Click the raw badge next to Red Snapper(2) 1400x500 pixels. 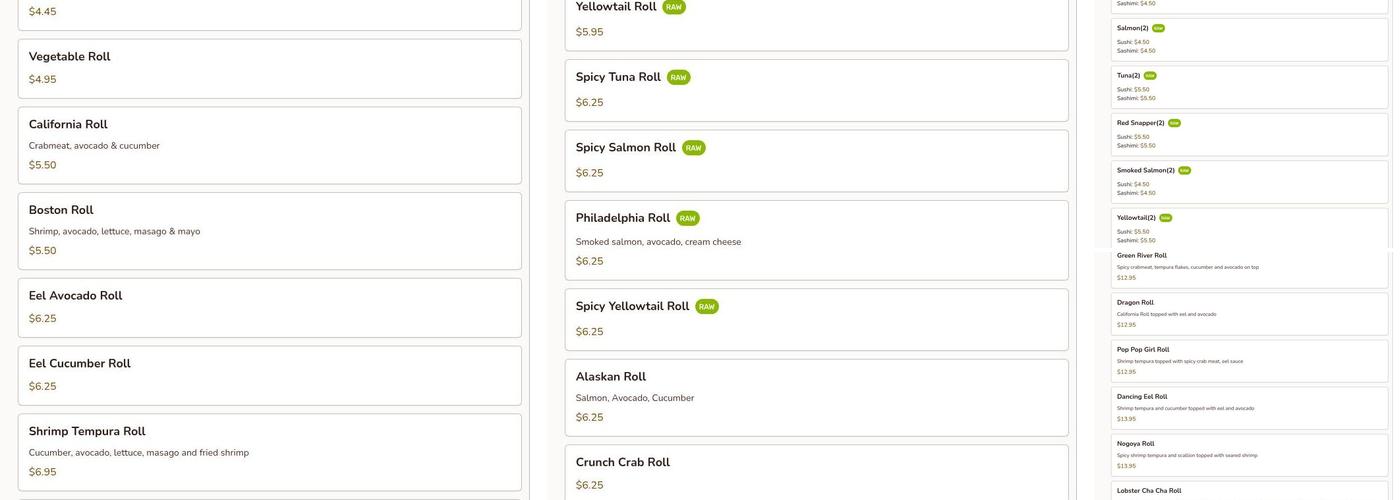point(1174,123)
